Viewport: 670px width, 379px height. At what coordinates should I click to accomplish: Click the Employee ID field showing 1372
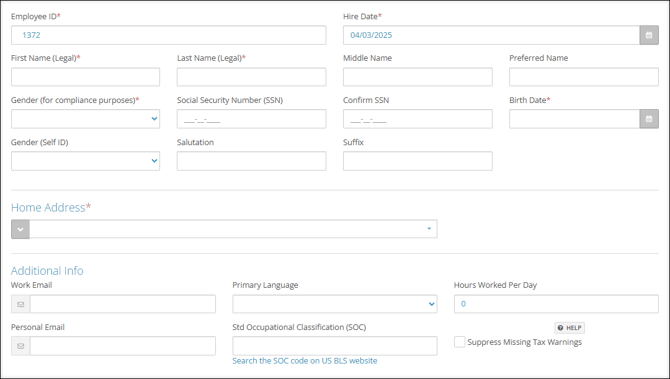point(168,35)
